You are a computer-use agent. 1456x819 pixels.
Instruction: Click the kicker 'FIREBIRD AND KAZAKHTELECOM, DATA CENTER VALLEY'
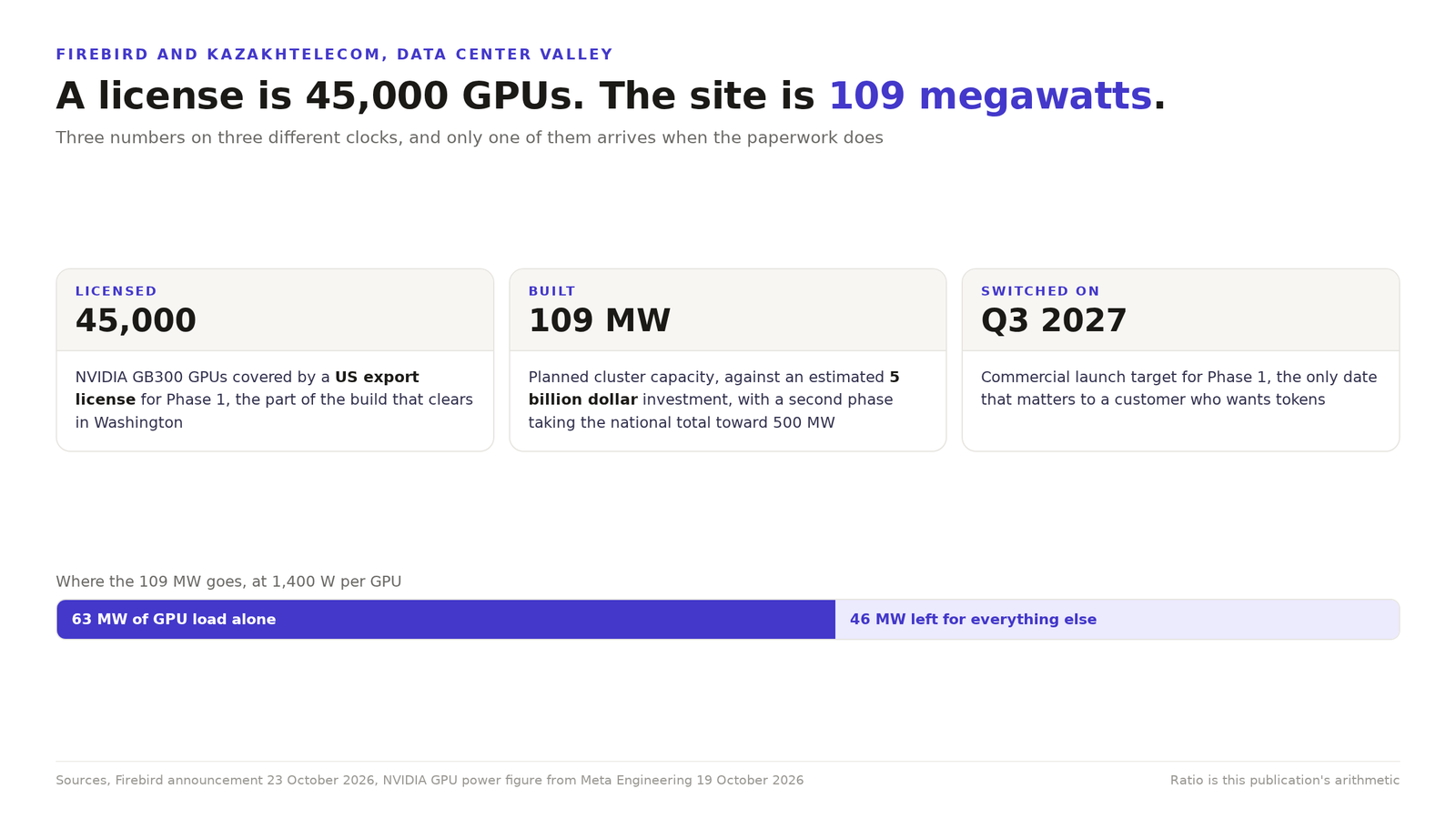point(334,55)
